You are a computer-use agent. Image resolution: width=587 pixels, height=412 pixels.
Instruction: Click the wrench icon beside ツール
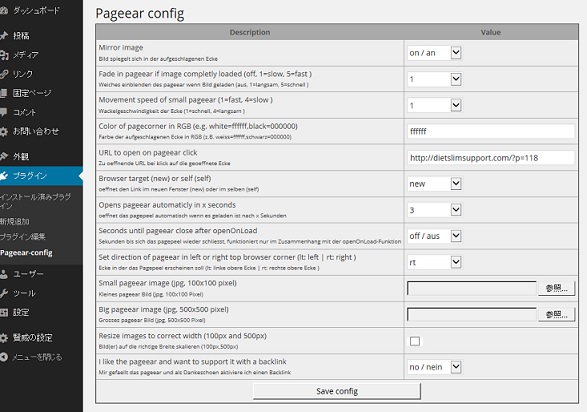(x=3, y=293)
